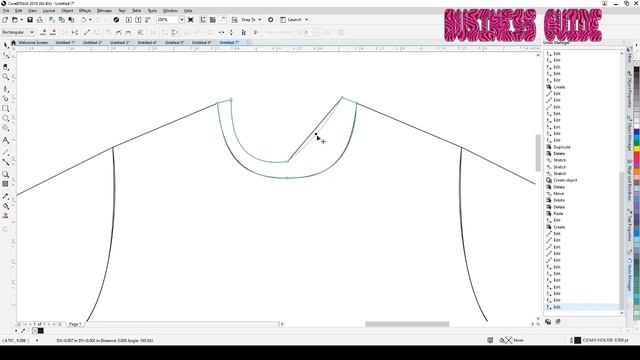The height and width of the screenshot is (360, 640).
Task: Select the Transparency checkerboard tool
Action: click(6, 184)
